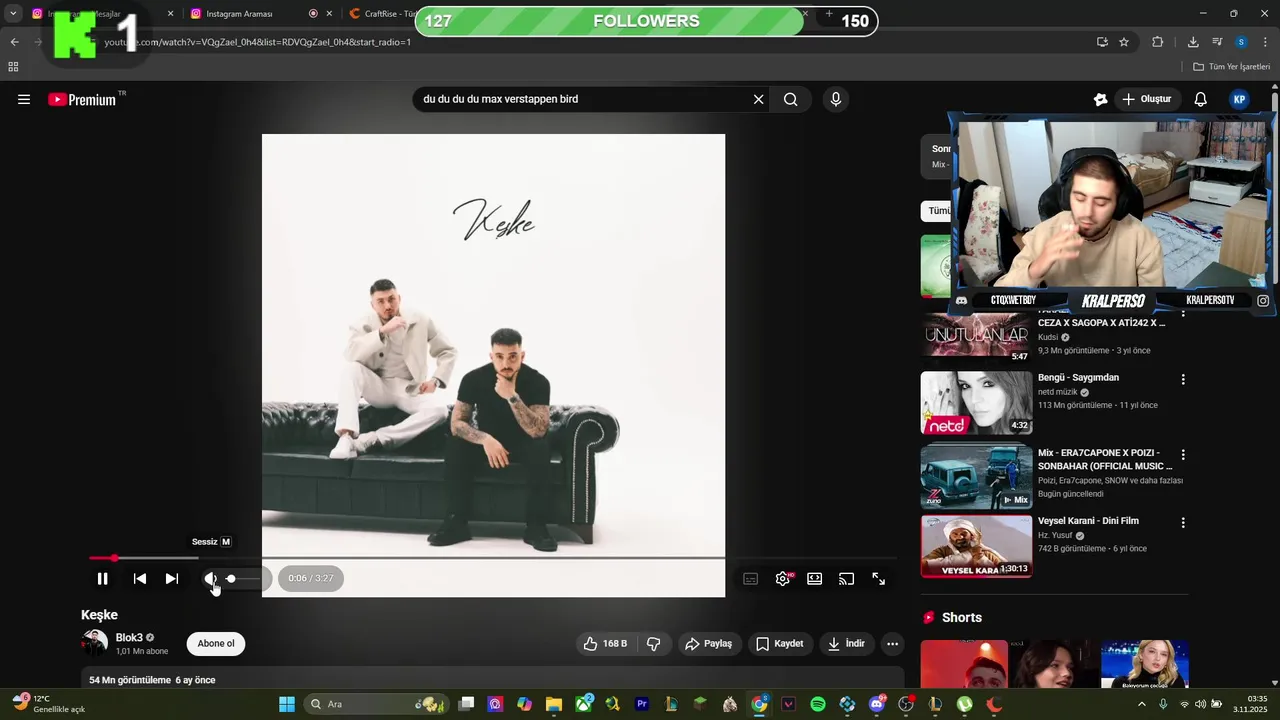Save video with Kaydet button
This screenshot has width=1280, height=720.
coord(780,644)
